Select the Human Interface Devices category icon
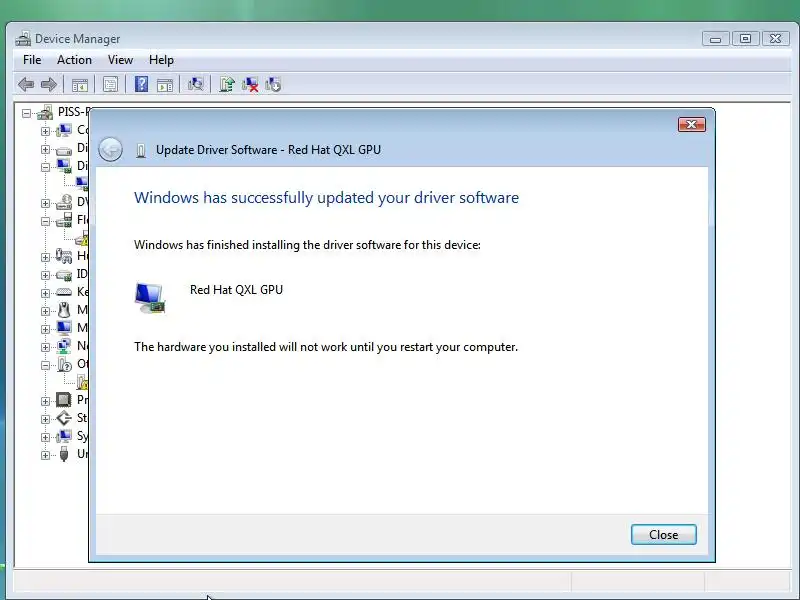Viewport: 800px width, 600px height. tap(64, 256)
